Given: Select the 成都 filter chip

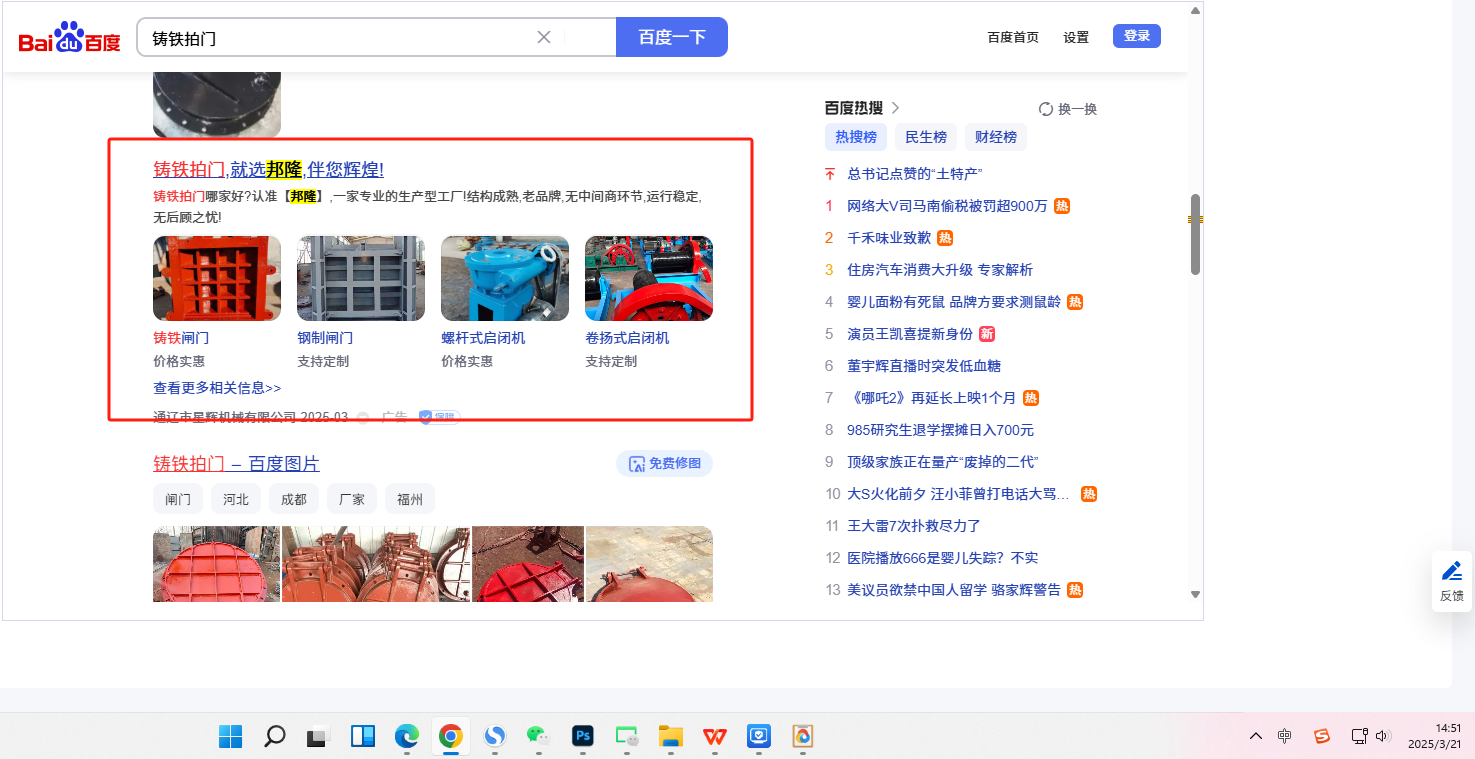Looking at the screenshot, I should pos(294,499).
